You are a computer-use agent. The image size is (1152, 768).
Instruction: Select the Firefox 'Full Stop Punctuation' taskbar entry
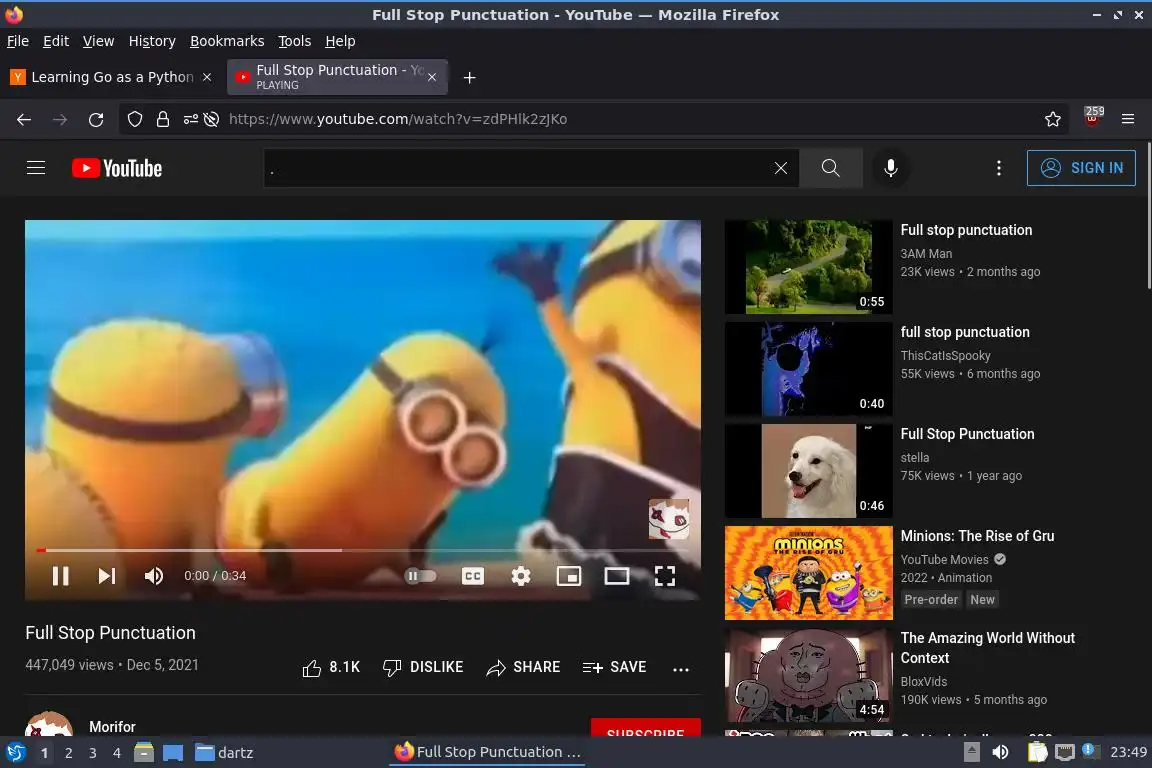click(x=489, y=752)
